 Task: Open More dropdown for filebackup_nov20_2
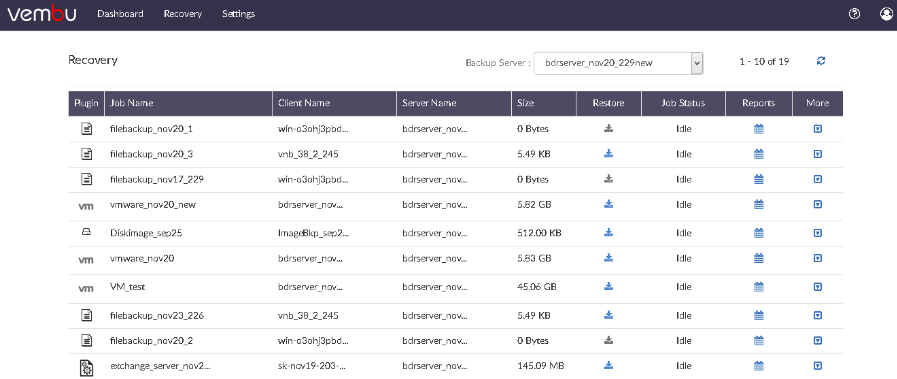click(x=817, y=341)
